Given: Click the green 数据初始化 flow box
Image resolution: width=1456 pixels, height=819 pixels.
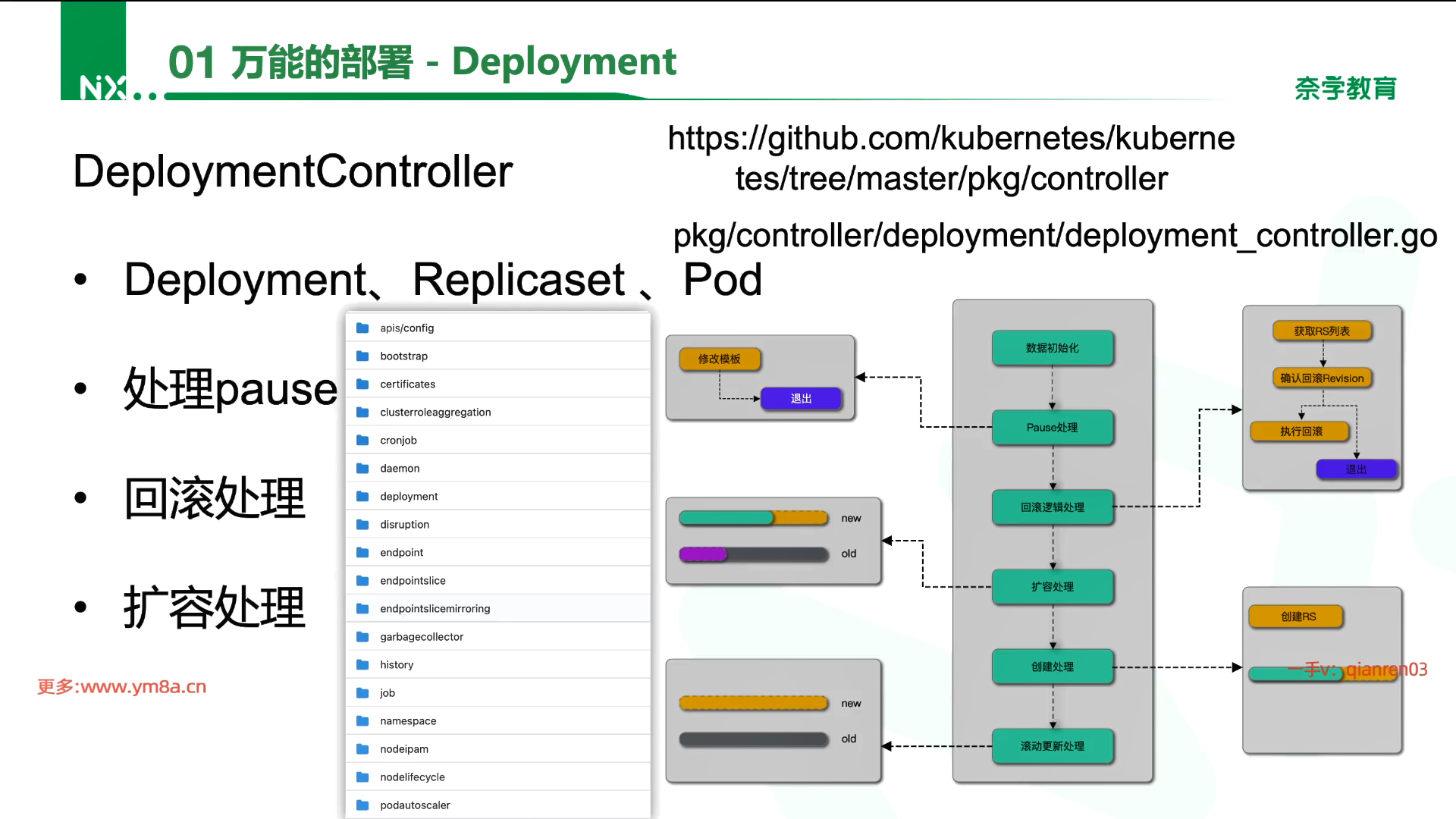Looking at the screenshot, I should (x=1052, y=348).
